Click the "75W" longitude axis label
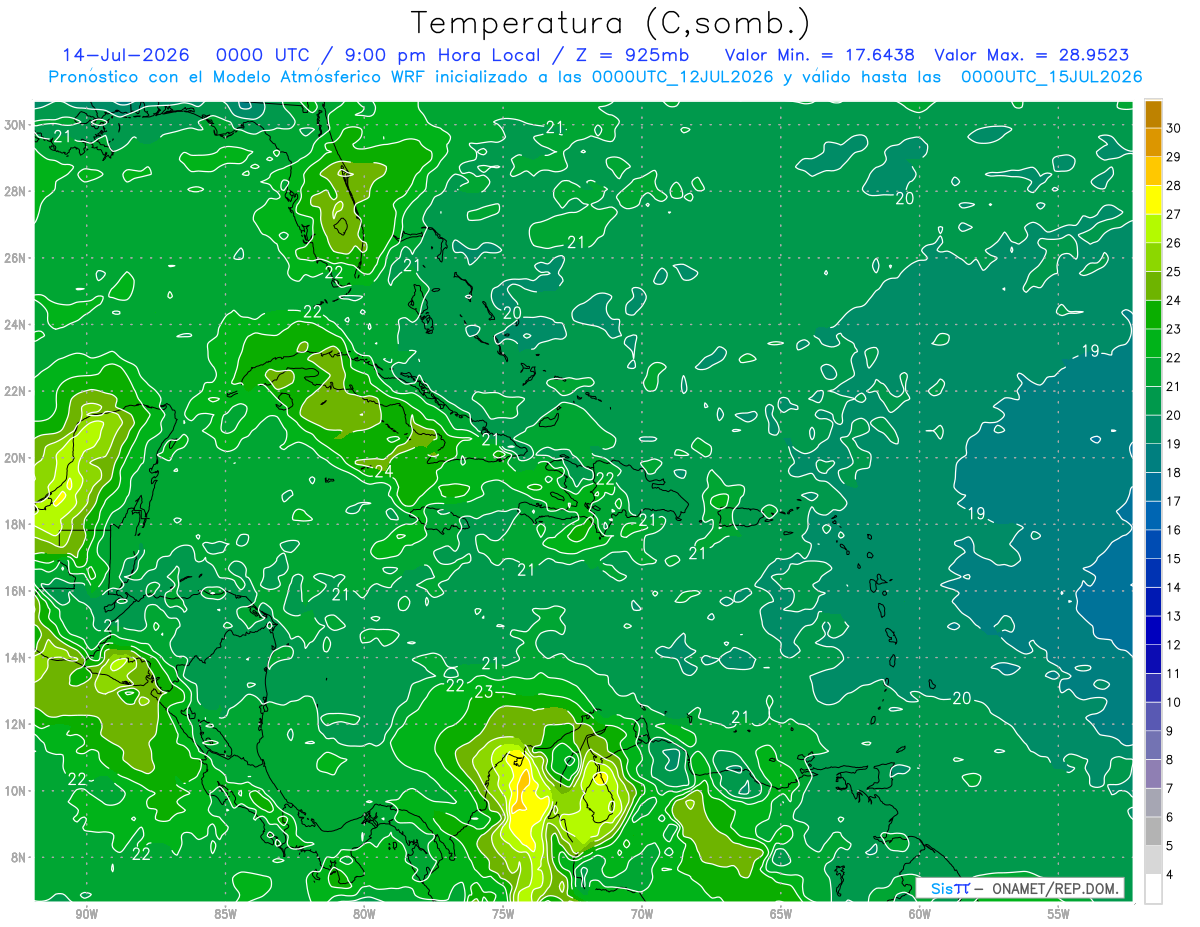 click(x=503, y=913)
